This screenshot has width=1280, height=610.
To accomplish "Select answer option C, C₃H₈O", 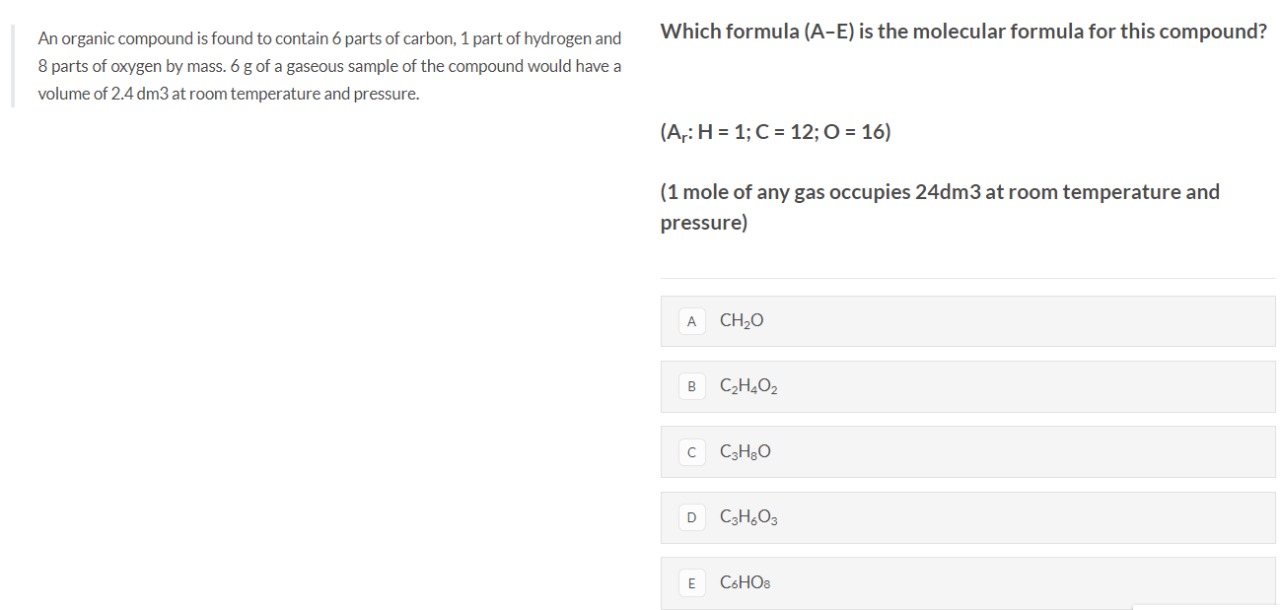I will [x=968, y=451].
